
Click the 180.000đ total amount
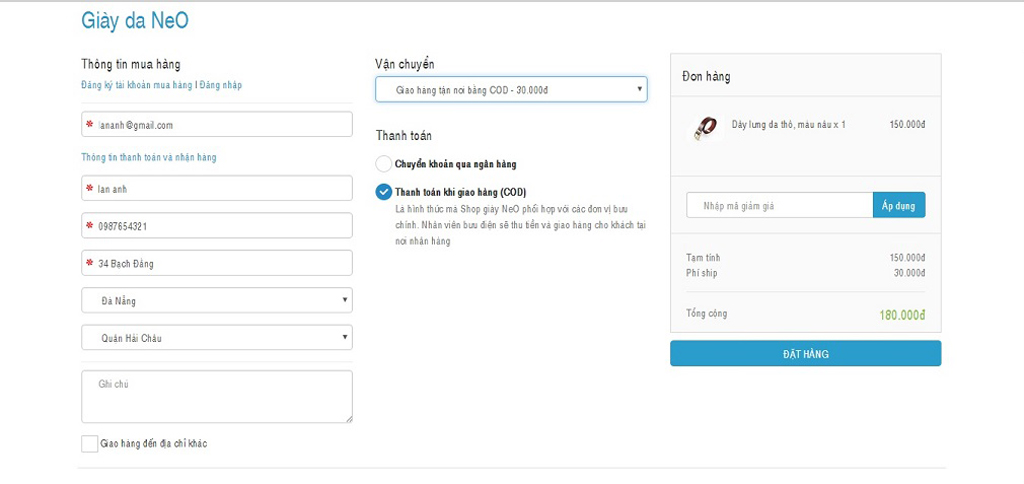click(x=902, y=315)
